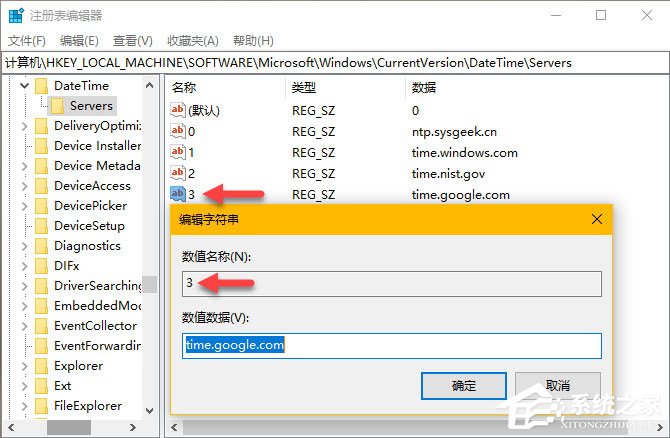Expand the DevicePicker tree node
This screenshot has height=438, width=670.
point(24,206)
